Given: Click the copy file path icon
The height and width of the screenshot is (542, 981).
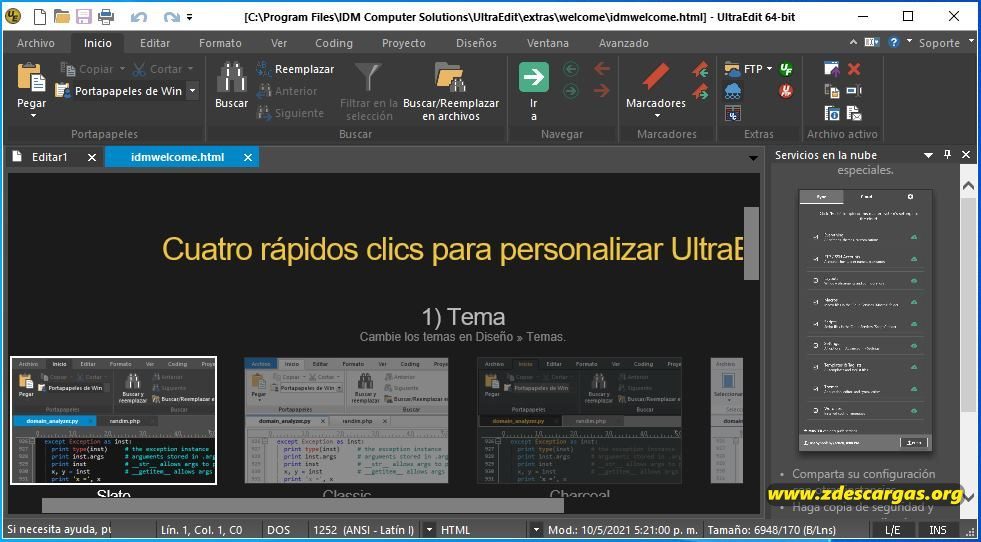Looking at the screenshot, I should 832,91.
